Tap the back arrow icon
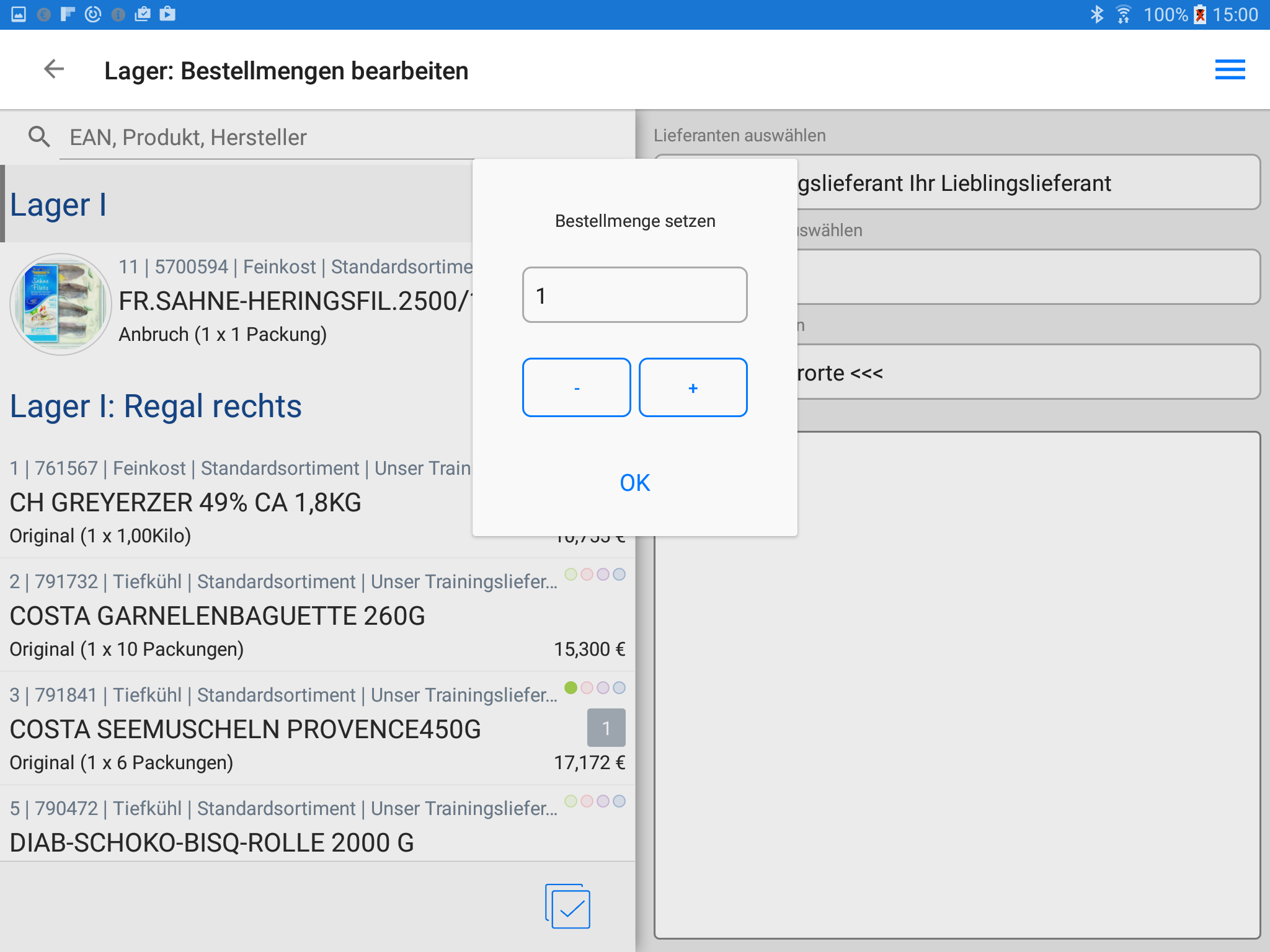The width and height of the screenshot is (1270, 952). 54,69
